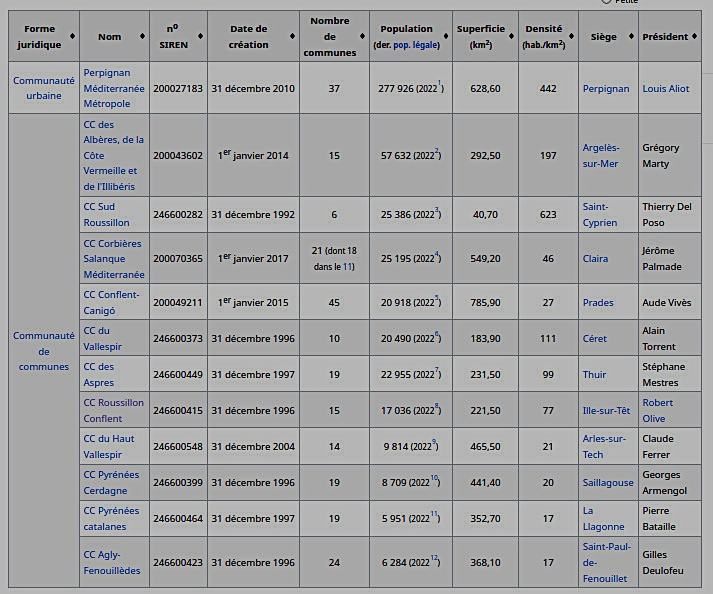Open footnote 2 on population 57 632
Image resolution: width=713 pixels, height=594 pixels.
click(437, 151)
